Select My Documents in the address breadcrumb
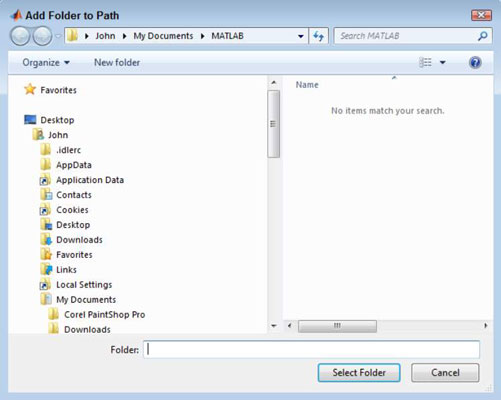Screen dimensions: 501x400 [x=163, y=36]
